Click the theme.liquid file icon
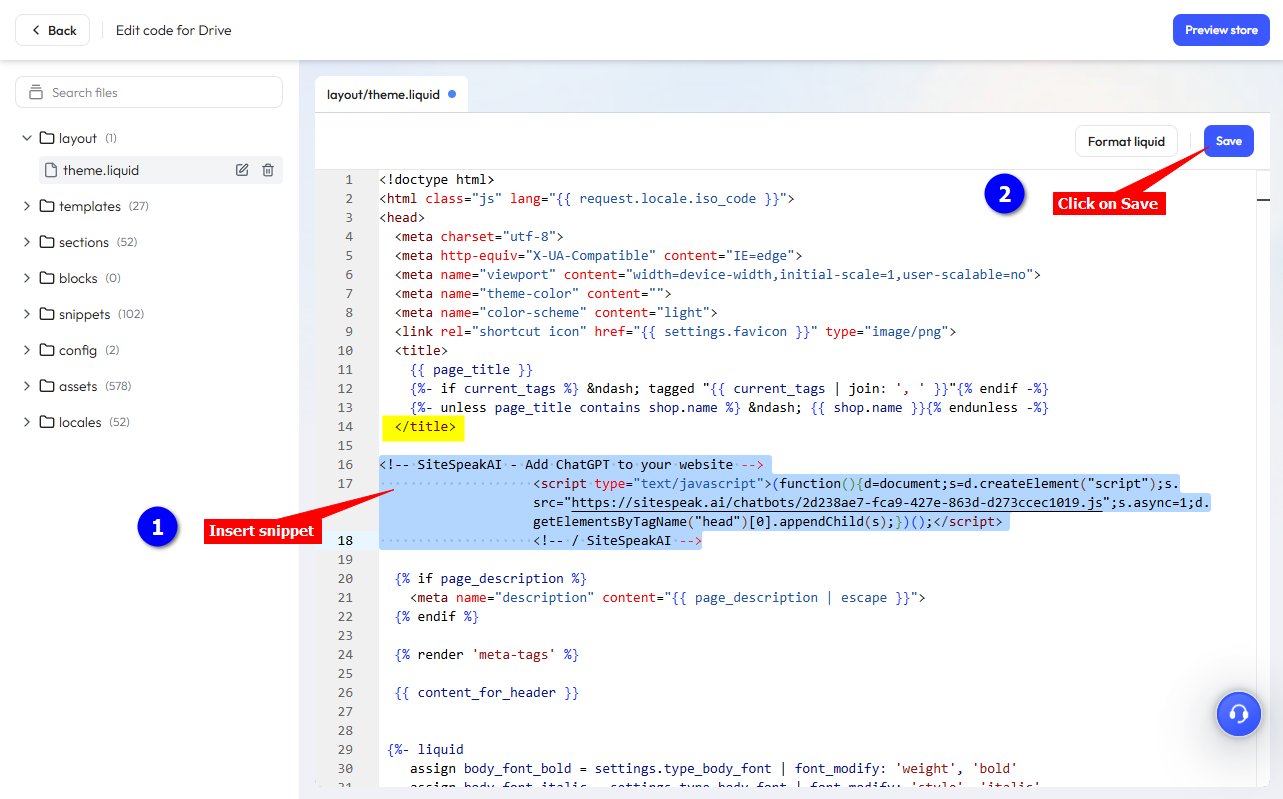Image resolution: width=1283 pixels, height=799 pixels. tap(51, 170)
